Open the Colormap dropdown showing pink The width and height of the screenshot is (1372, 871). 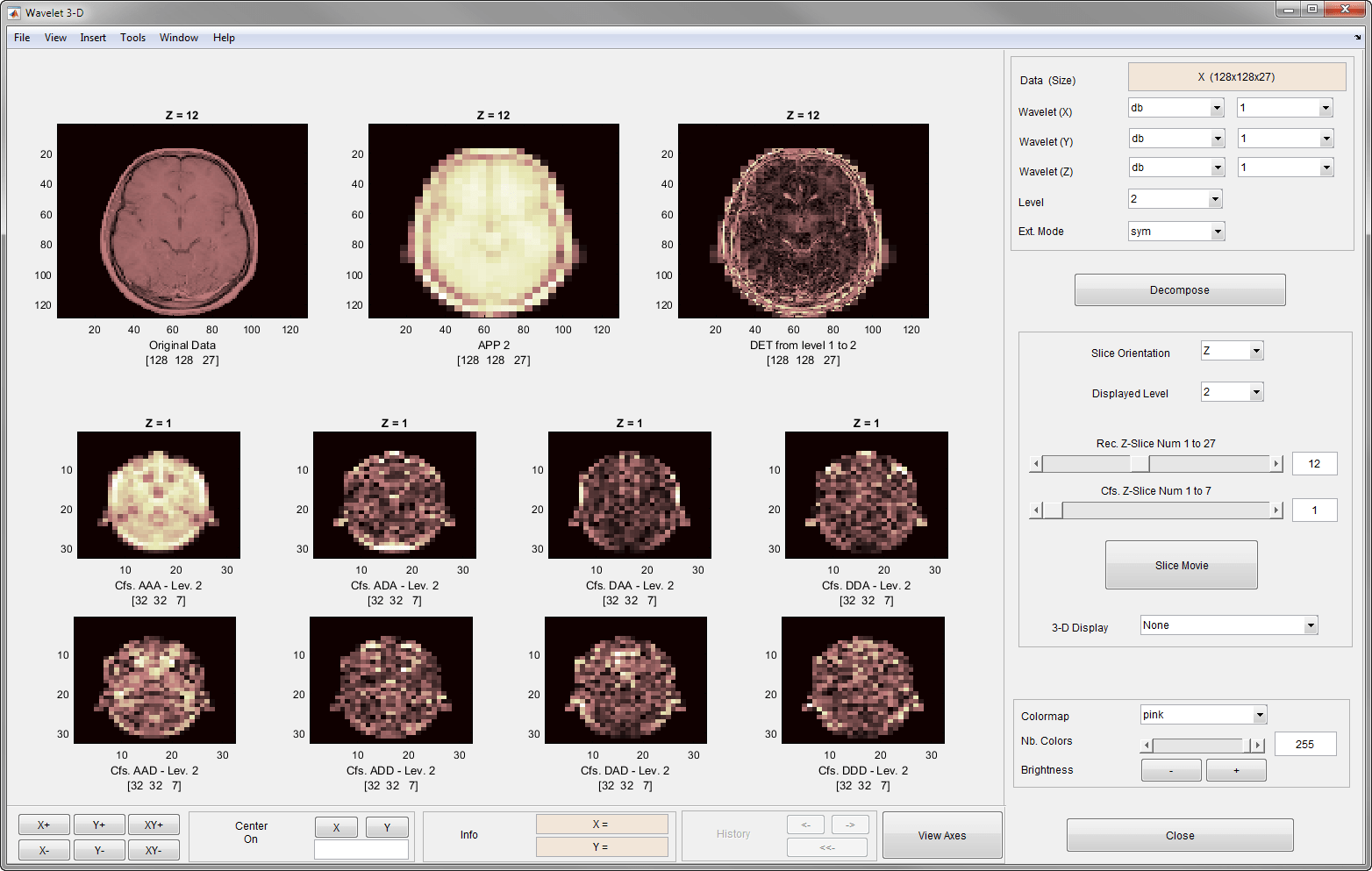(1204, 715)
